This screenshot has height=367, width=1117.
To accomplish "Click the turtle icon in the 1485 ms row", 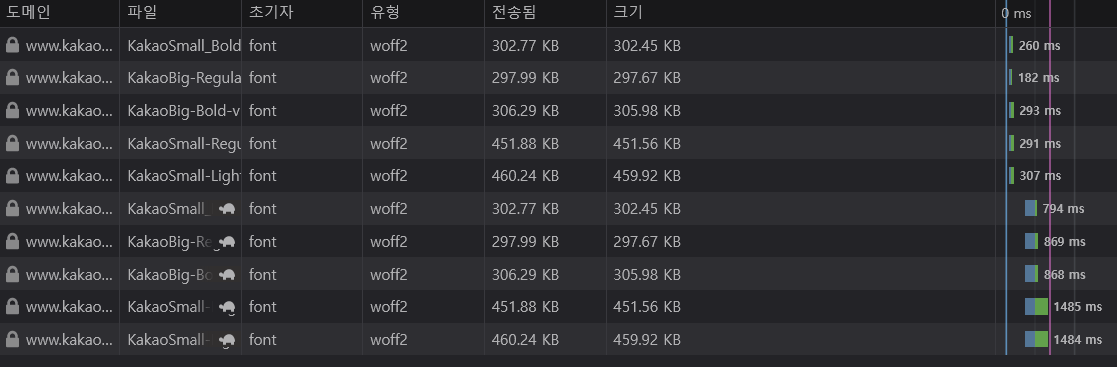I will pyautogui.click(x=227, y=307).
